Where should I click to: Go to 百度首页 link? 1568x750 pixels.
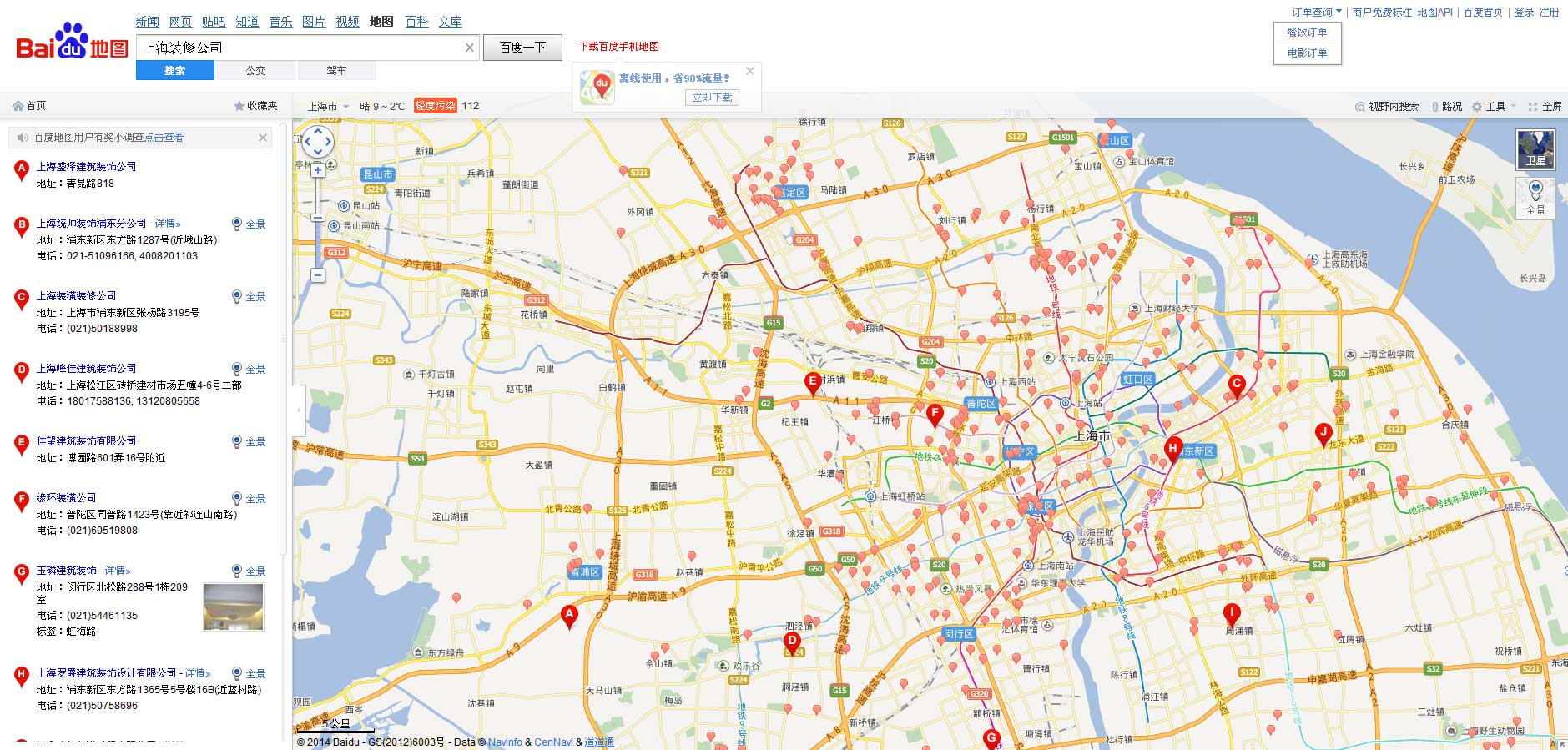[x=1483, y=13]
